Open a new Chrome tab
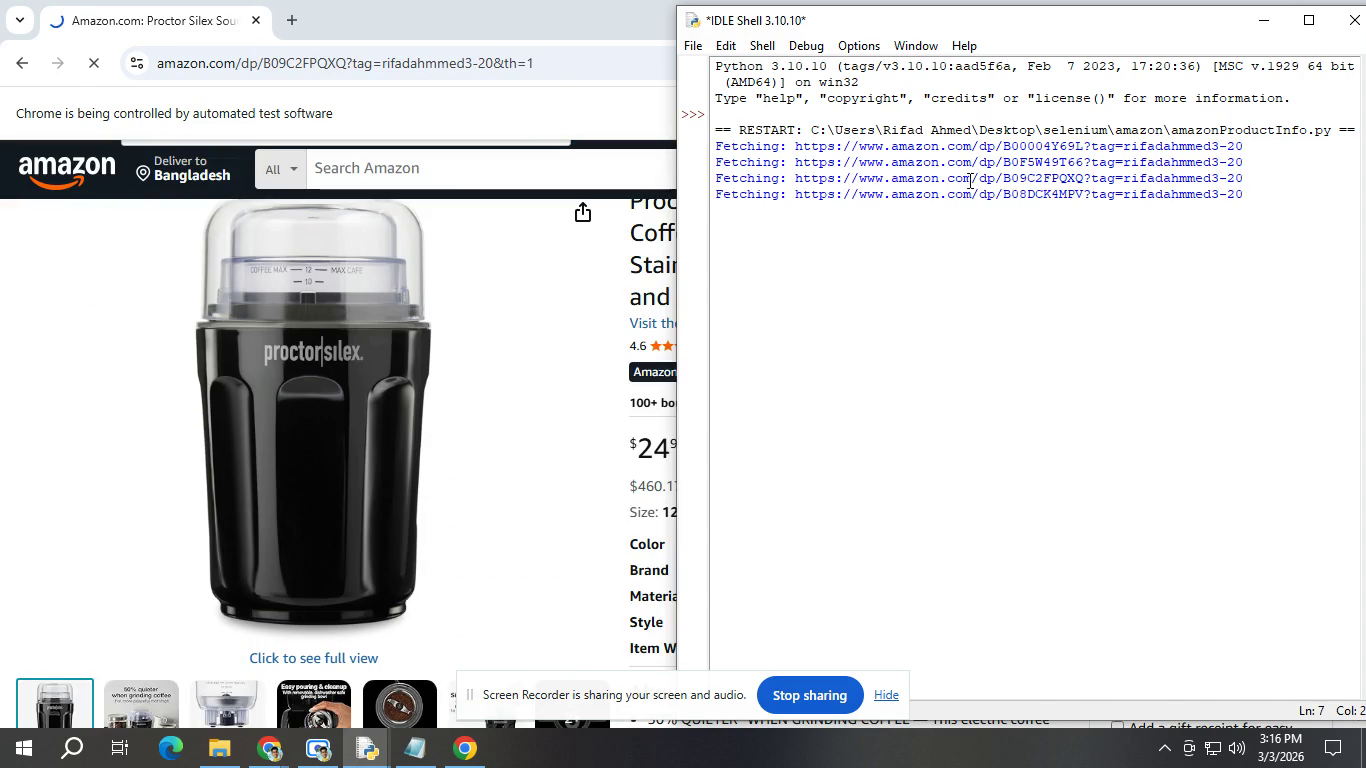The height and width of the screenshot is (768, 1366). [x=291, y=20]
